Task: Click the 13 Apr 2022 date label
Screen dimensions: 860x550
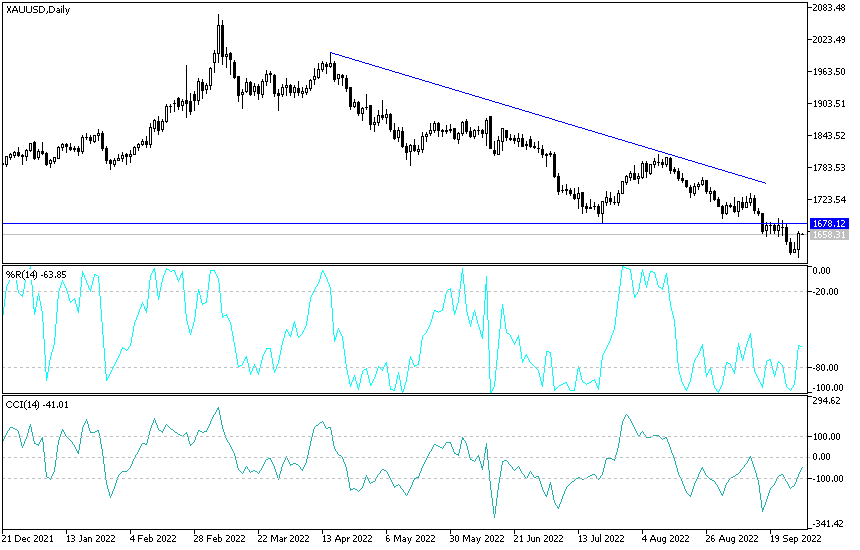Action: pyautogui.click(x=347, y=538)
